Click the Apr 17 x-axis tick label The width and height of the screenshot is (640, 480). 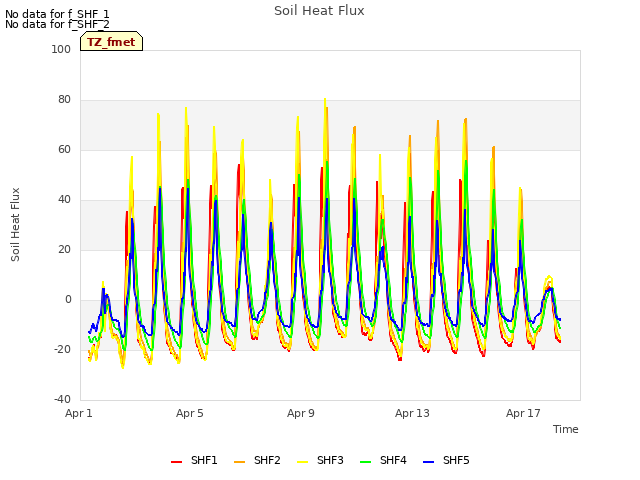(523, 413)
